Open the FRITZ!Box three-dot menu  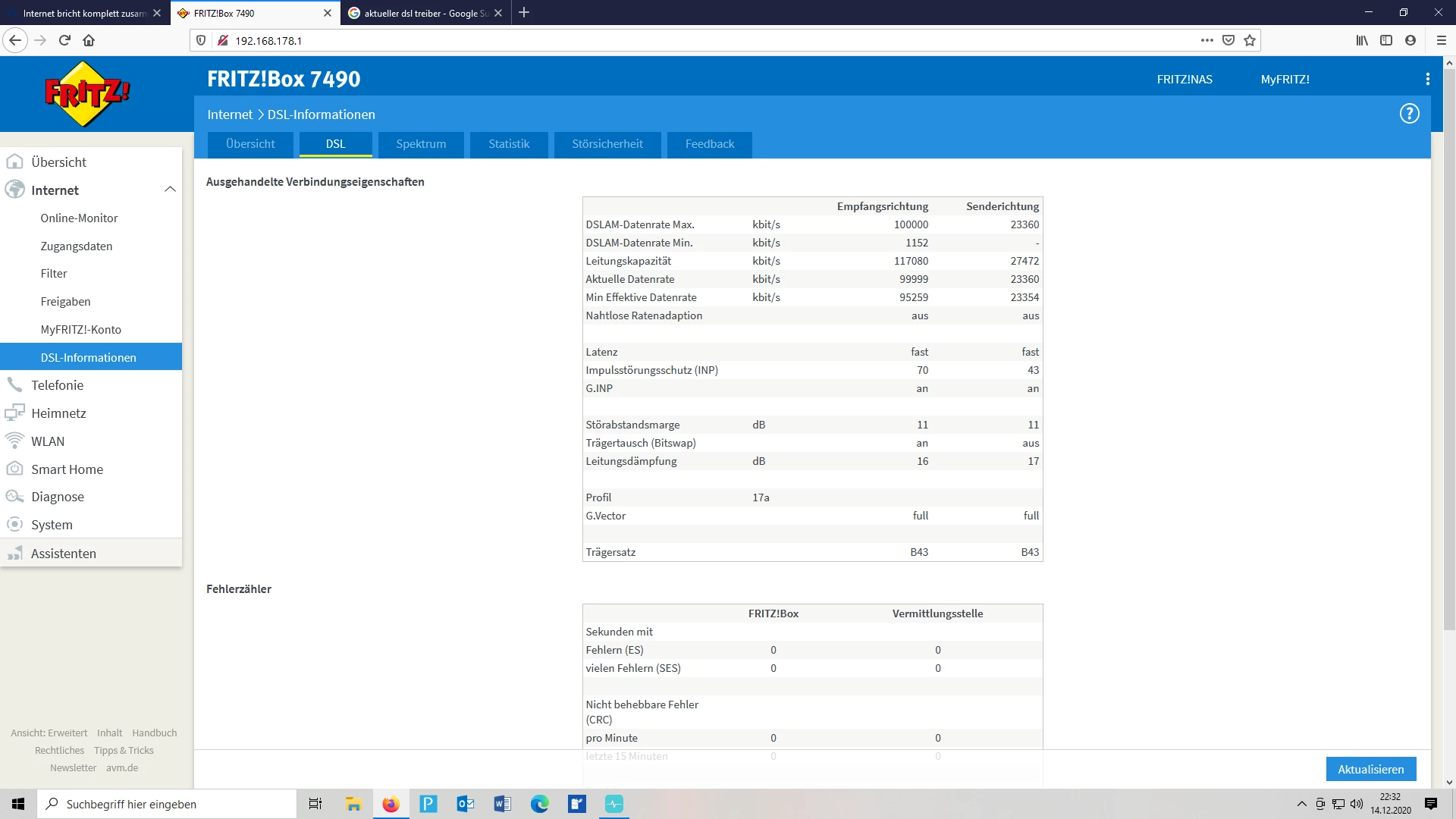coord(1427,79)
